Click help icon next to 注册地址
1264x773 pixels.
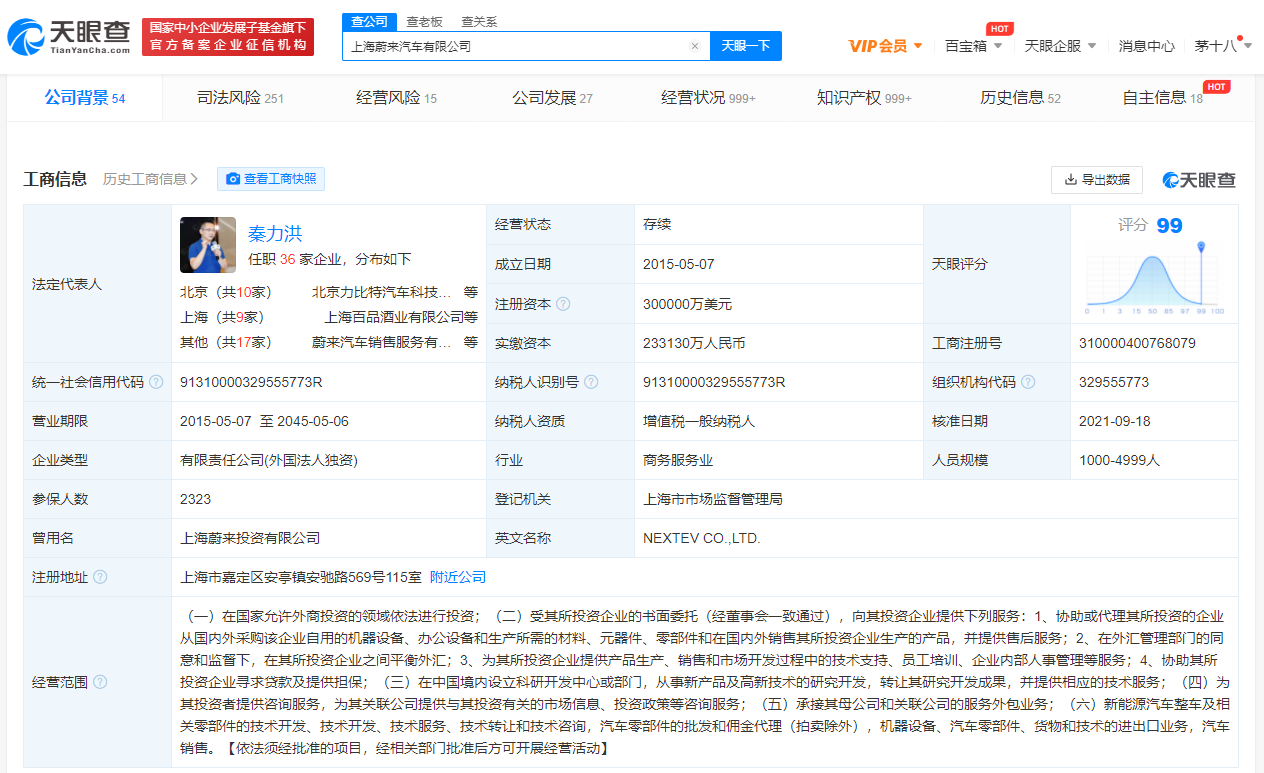pos(100,577)
